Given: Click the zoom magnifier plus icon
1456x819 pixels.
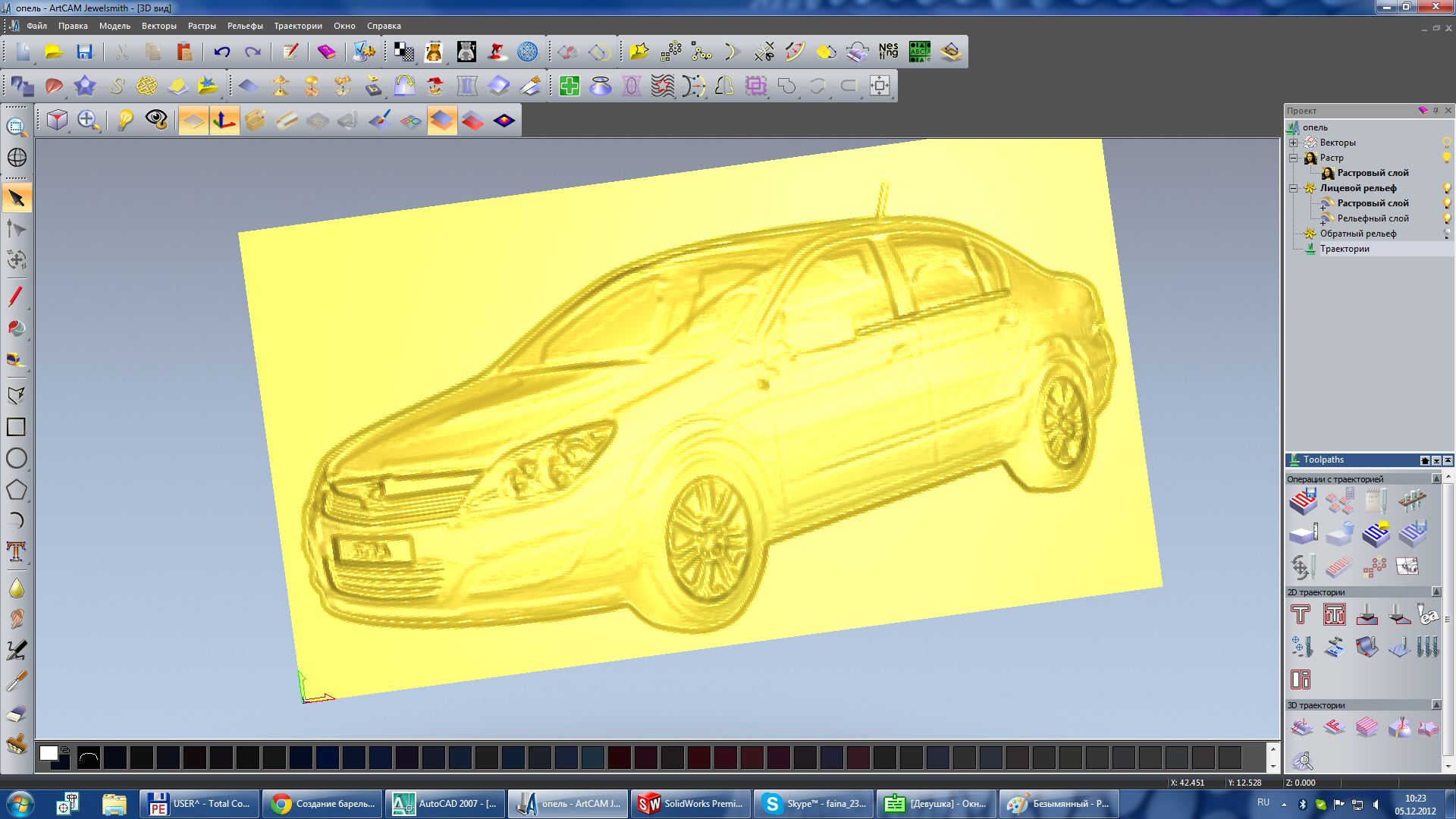Looking at the screenshot, I should coord(88,120).
